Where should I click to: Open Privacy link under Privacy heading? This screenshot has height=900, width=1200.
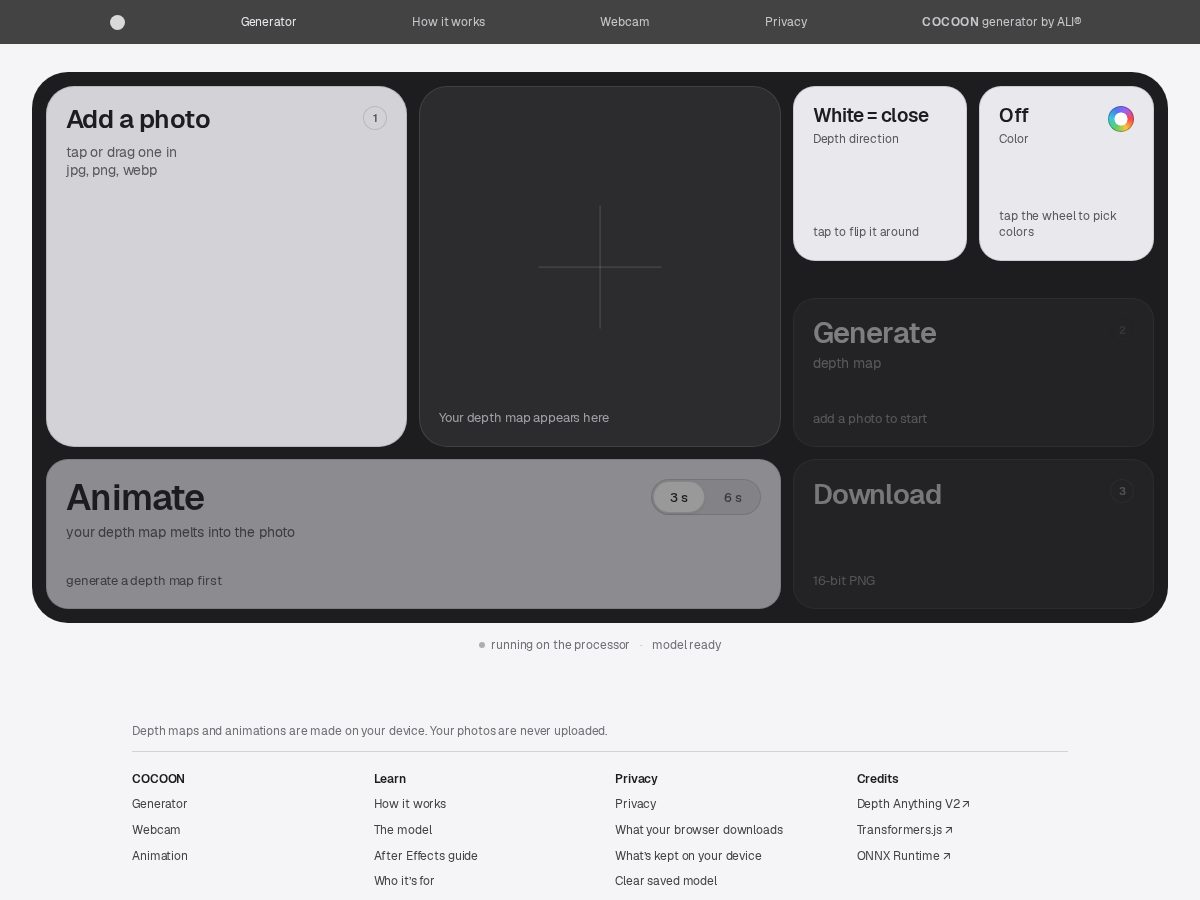pos(636,804)
